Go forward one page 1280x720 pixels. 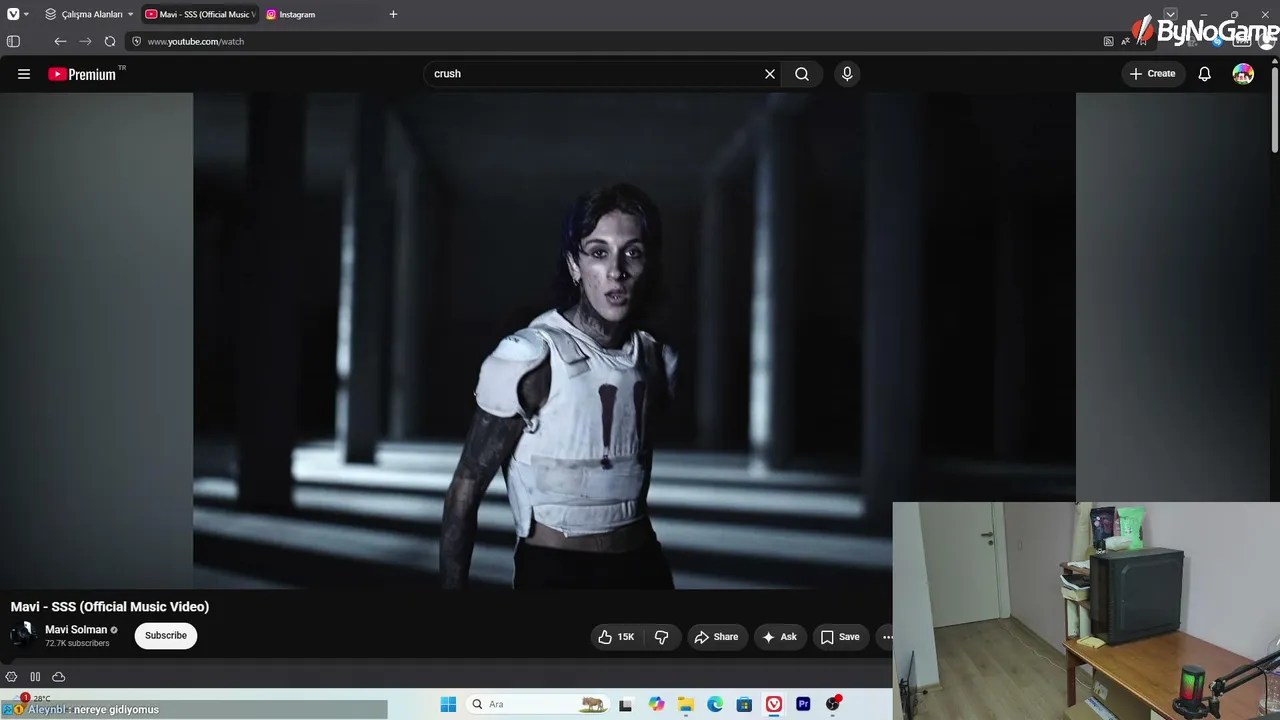[x=85, y=42]
